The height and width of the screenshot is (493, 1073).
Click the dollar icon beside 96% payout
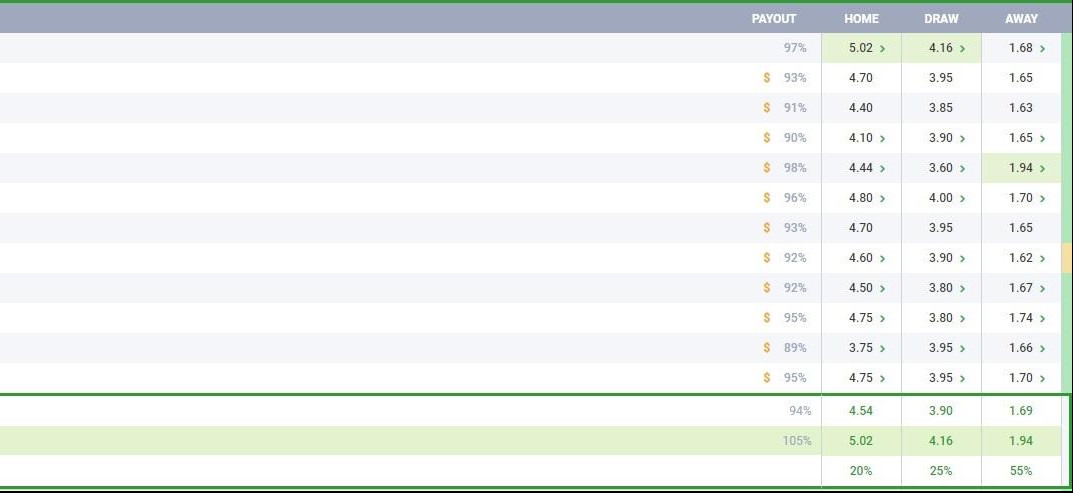[x=767, y=198]
